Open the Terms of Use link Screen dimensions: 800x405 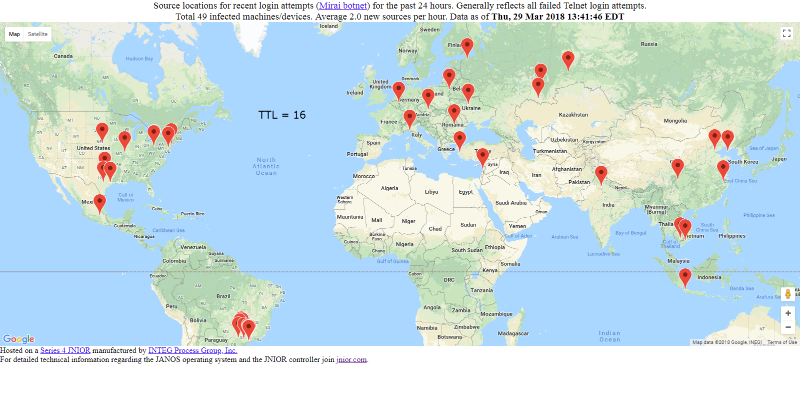[x=781, y=342]
